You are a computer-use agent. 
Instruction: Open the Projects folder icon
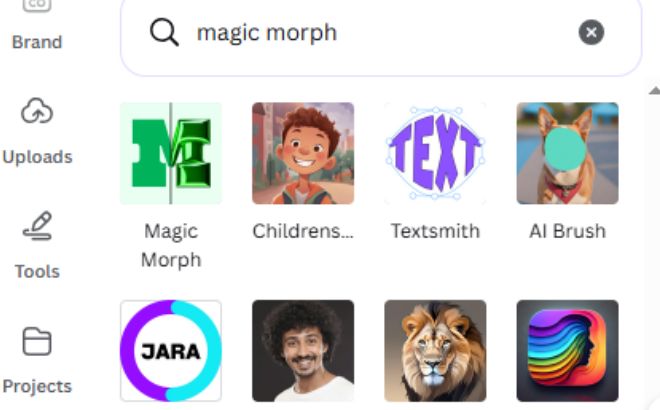(37, 341)
